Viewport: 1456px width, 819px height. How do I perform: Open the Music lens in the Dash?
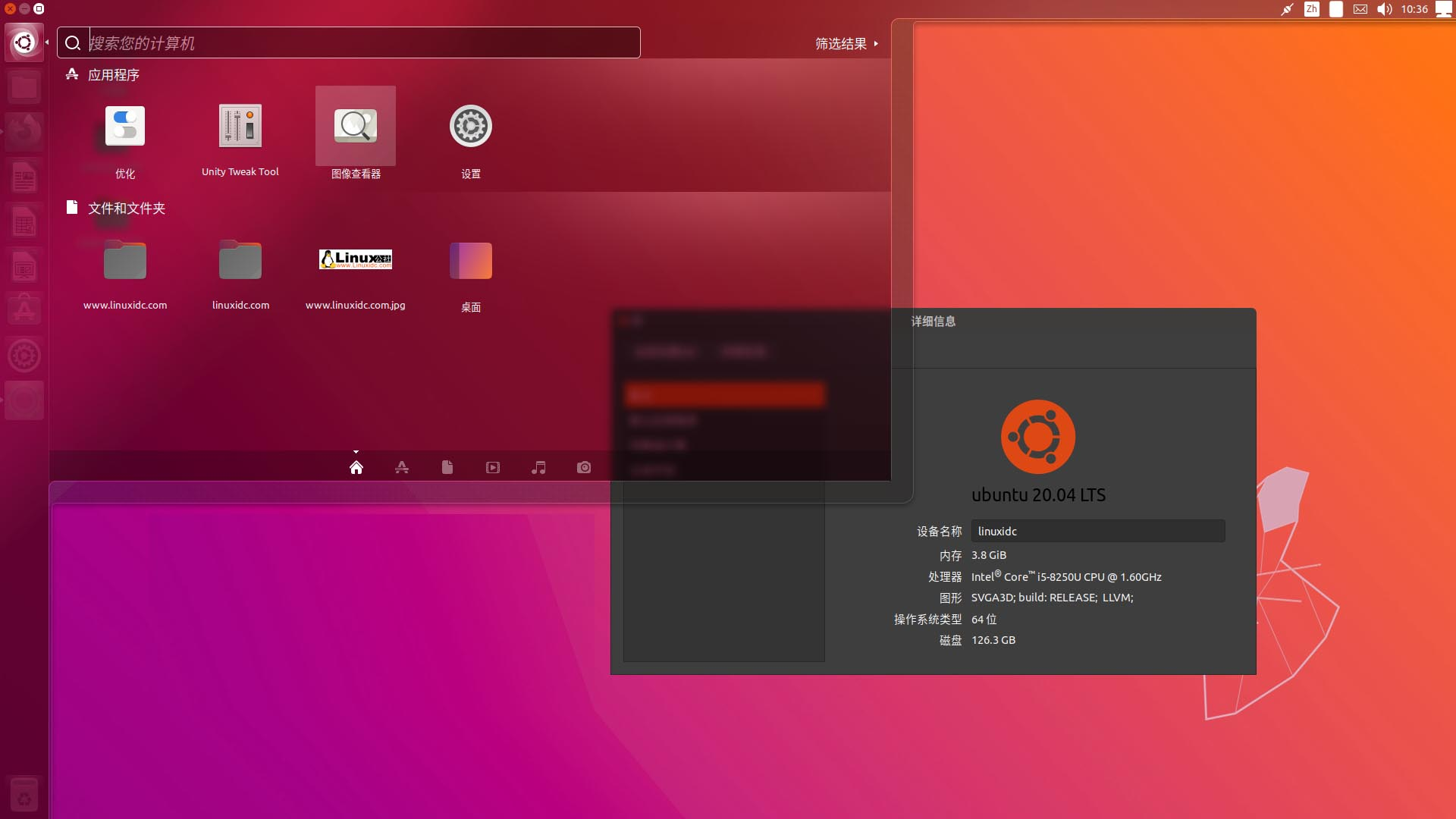click(538, 467)
